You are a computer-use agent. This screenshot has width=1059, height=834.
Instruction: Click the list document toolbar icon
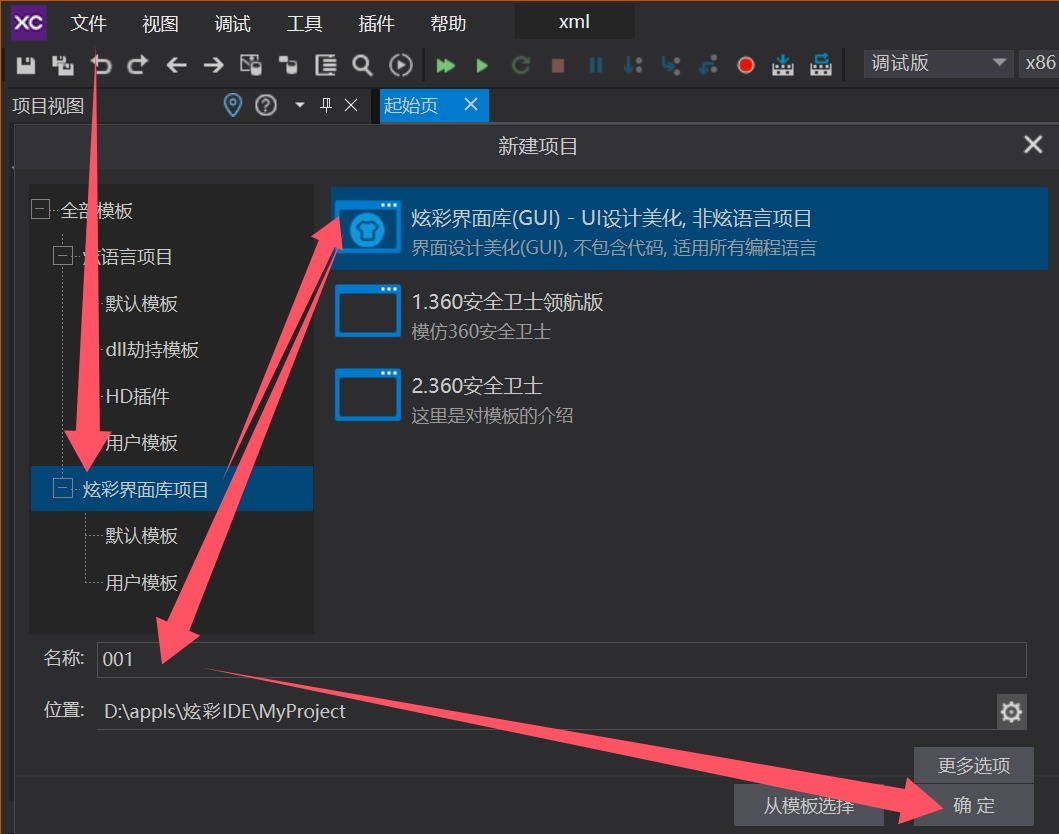tap(326, 66)
